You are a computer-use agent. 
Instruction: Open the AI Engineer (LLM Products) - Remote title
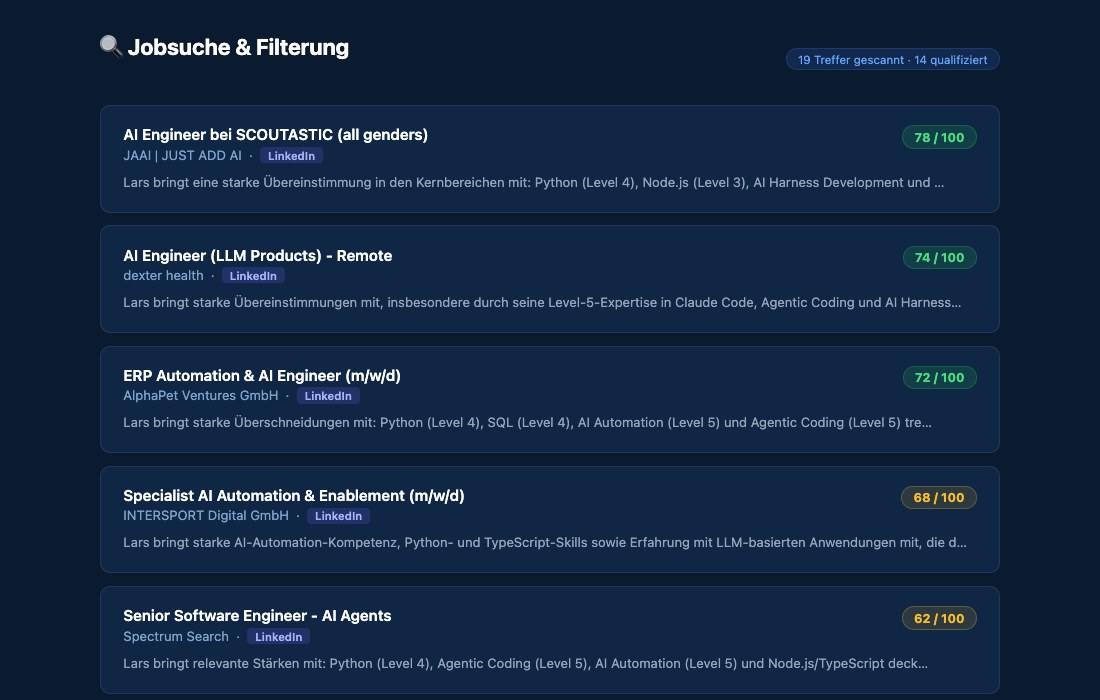[257, 255]
